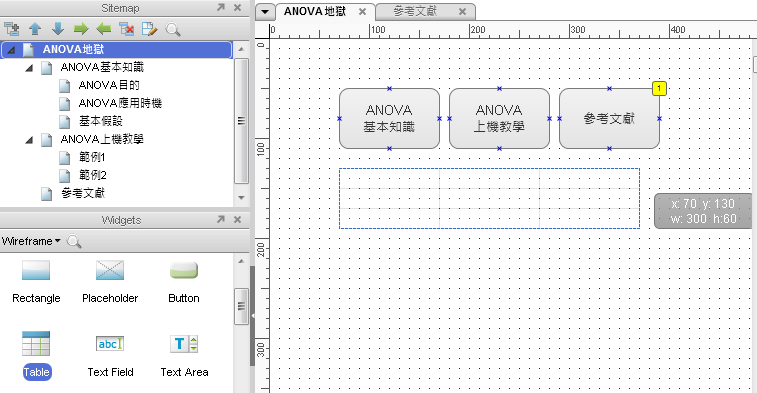Screen dimensions: 757x393
Task: Select ANOVA目的 page in sitemap
Action: pos(109,85)
